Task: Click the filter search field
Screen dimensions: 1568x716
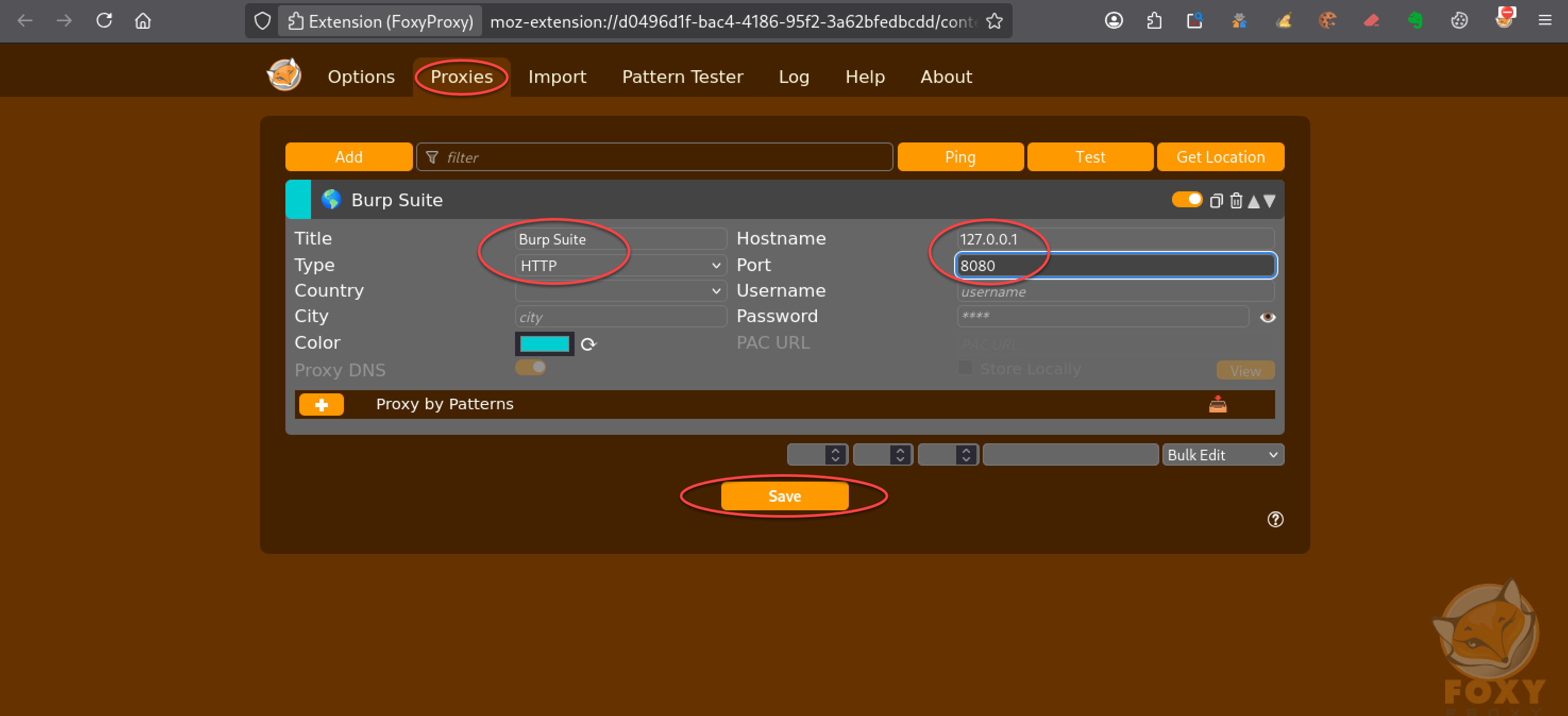Action: [654, 157]
